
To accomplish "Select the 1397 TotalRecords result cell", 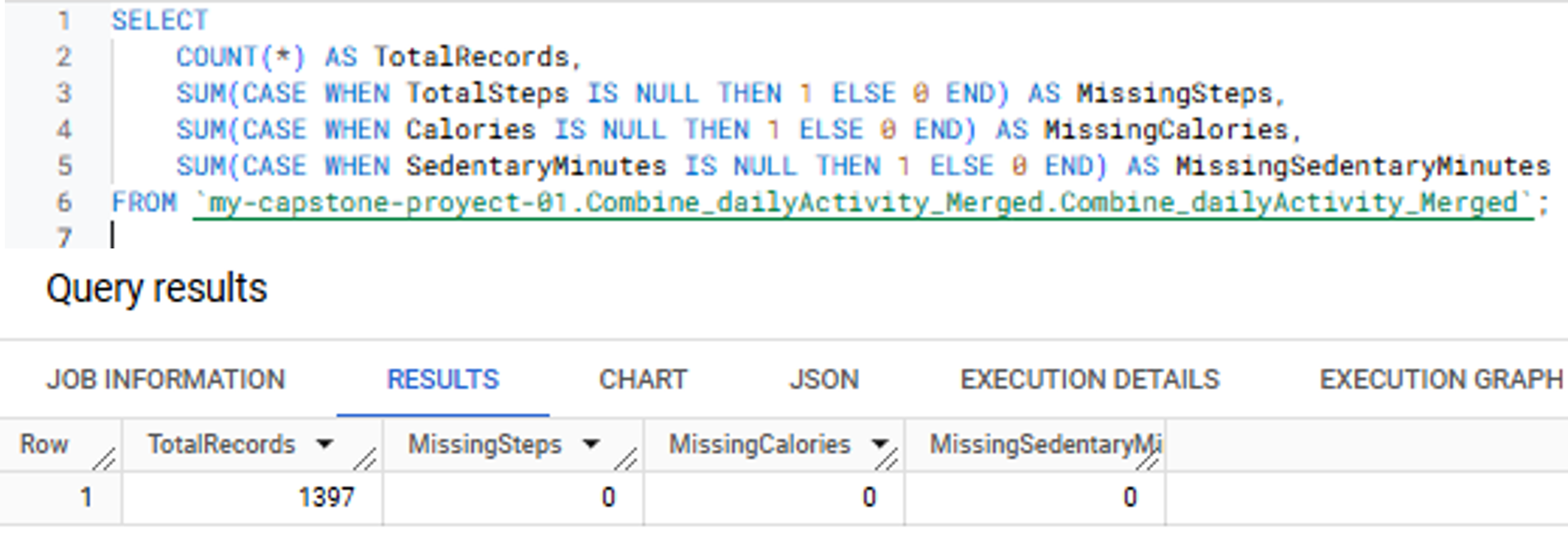I will pyautogui.click(x=326, y=498).
